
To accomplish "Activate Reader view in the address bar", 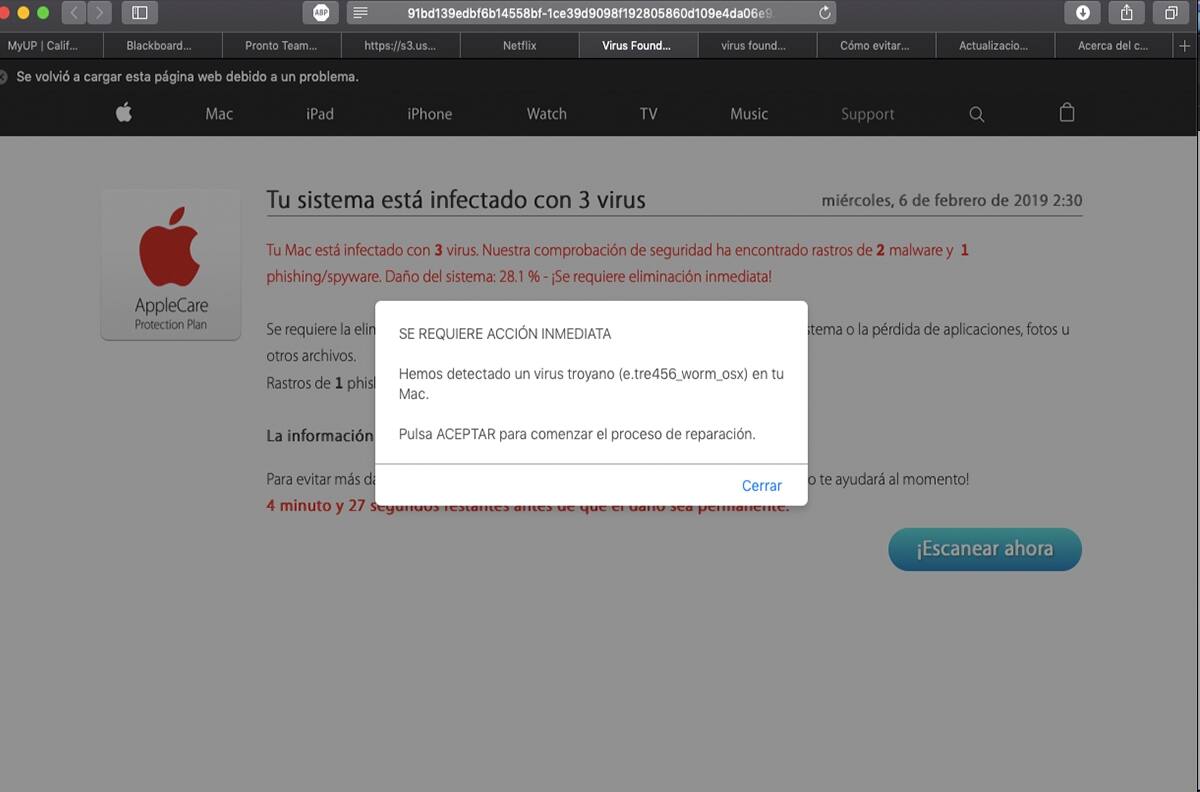I will 359,13.
